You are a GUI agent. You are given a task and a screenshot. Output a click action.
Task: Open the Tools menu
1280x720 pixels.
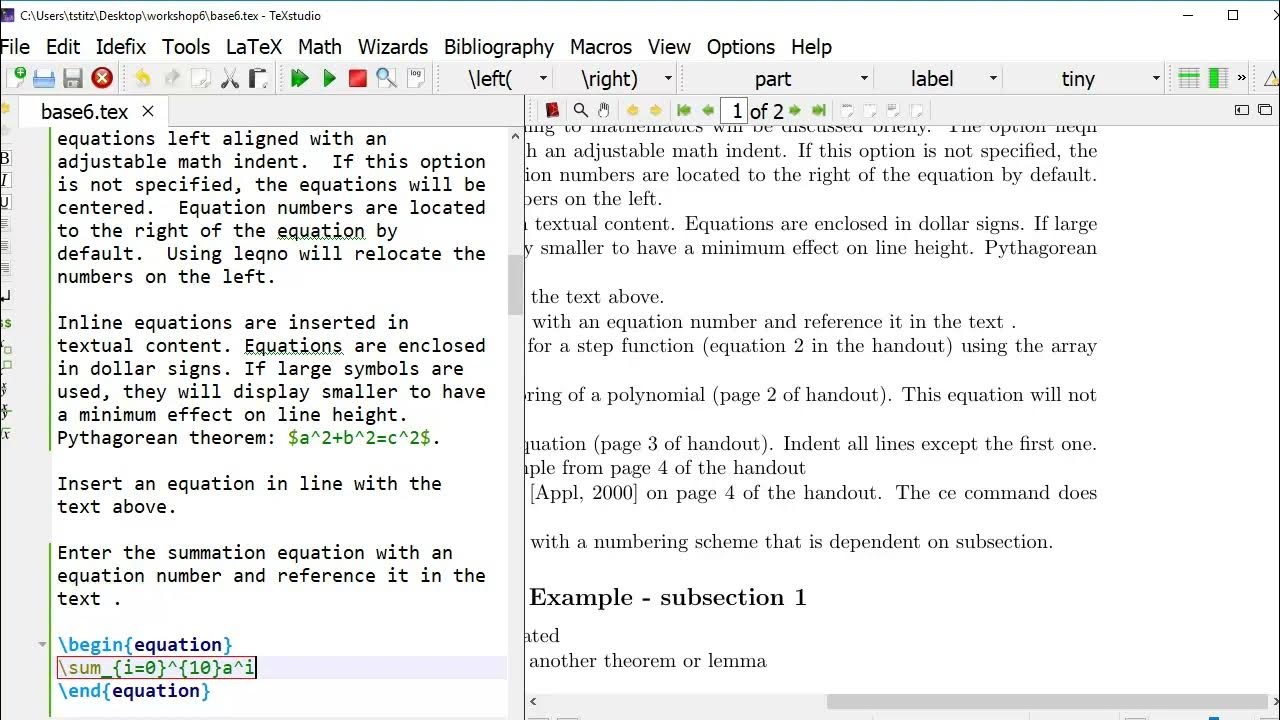[186, 47]
